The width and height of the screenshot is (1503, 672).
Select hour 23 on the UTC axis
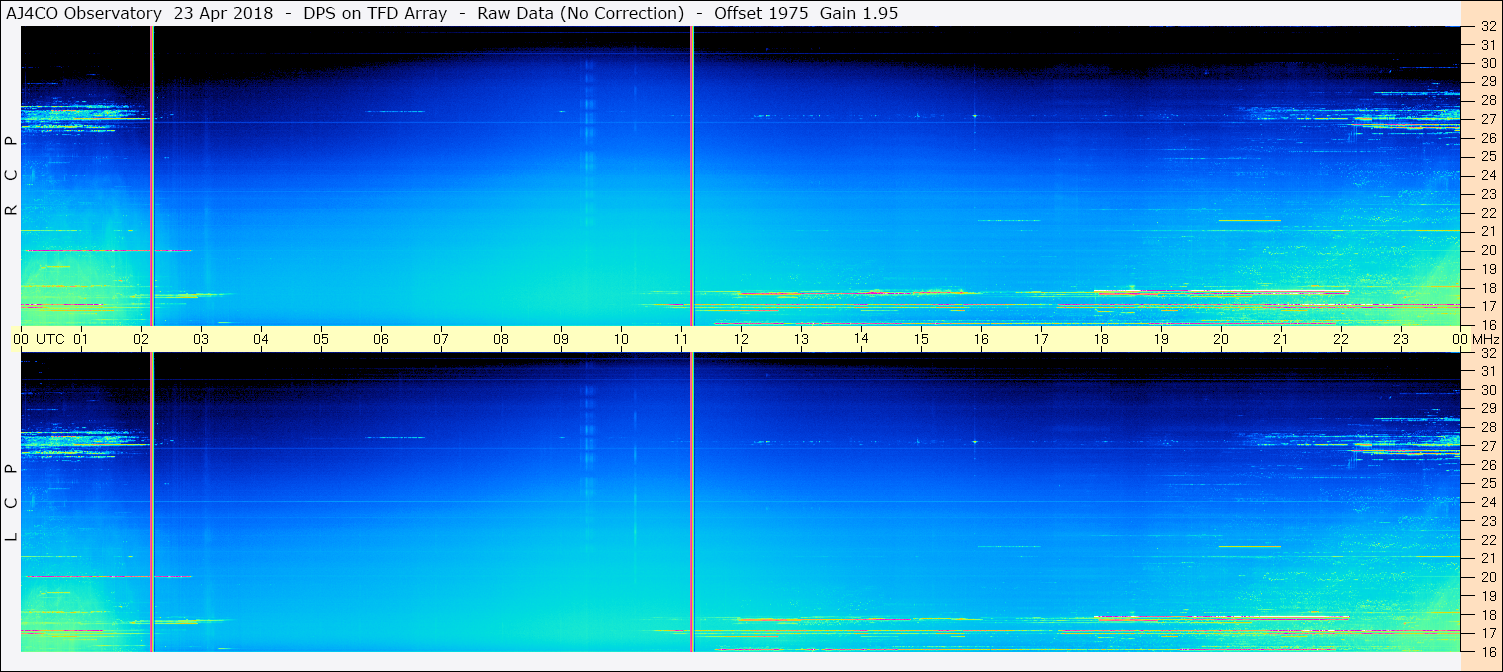tap(1401, 339)
